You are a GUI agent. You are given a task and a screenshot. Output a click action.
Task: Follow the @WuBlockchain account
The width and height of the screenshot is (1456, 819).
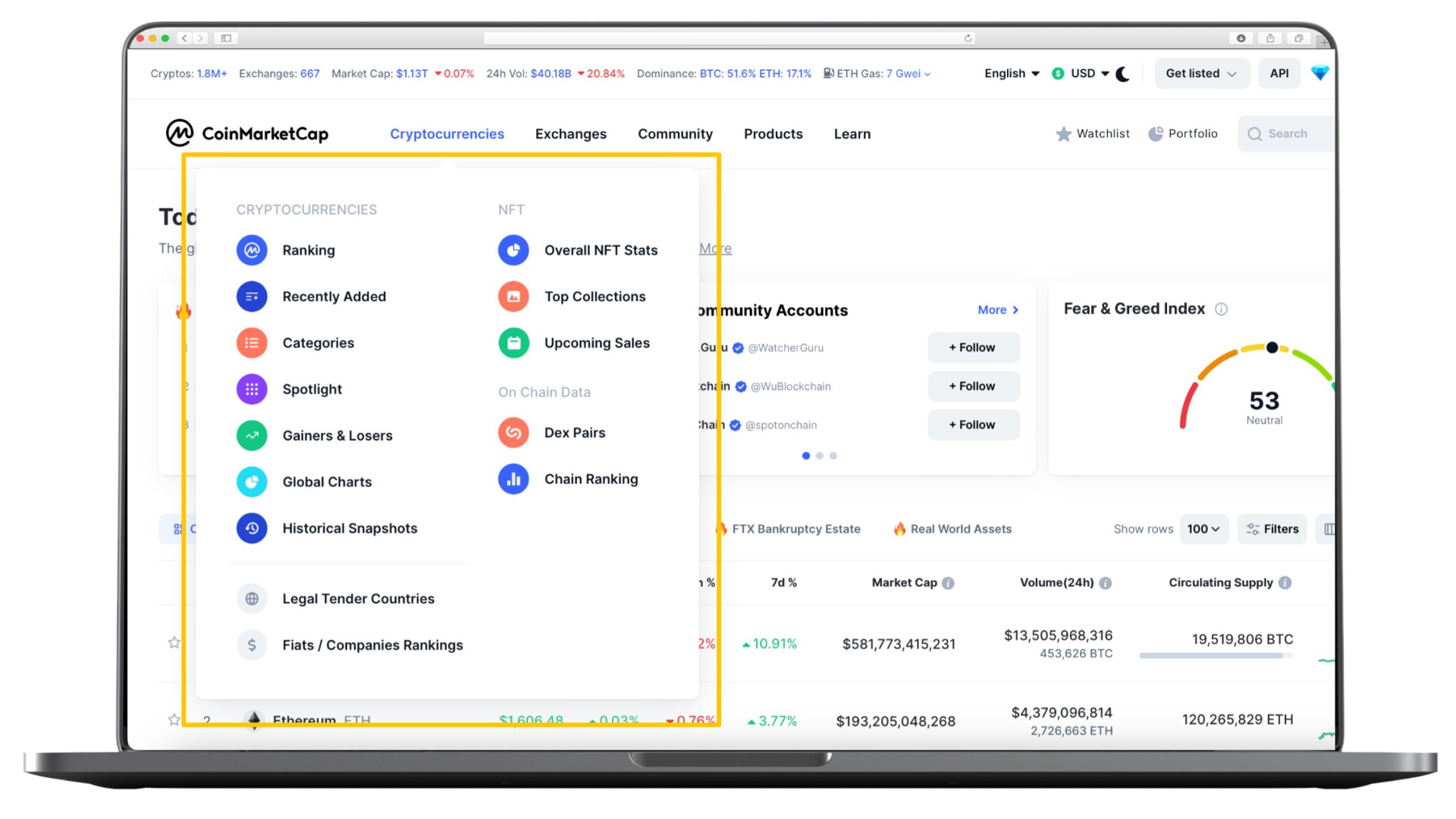(x=973, y=386)
